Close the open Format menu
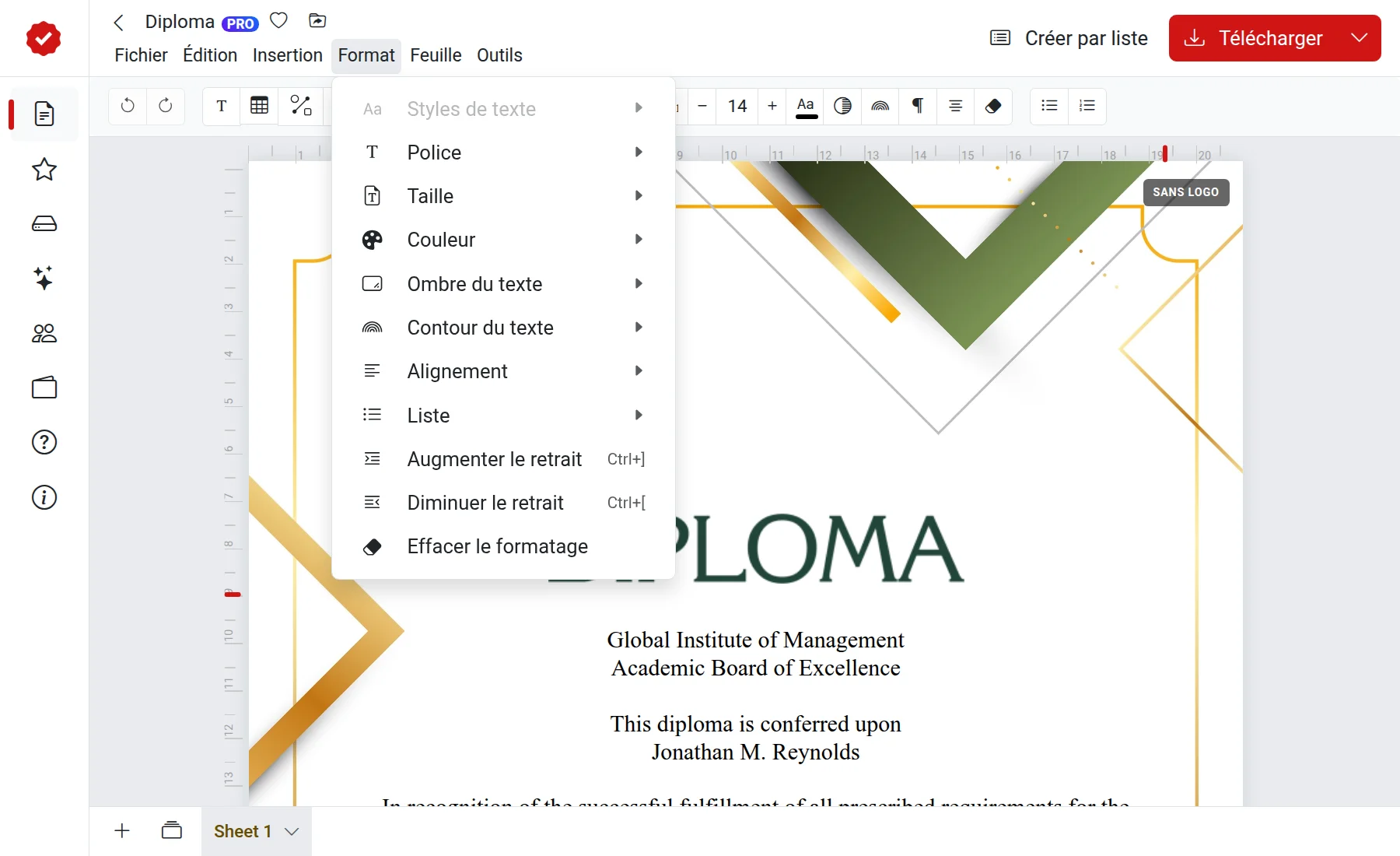 pos(366,55)
